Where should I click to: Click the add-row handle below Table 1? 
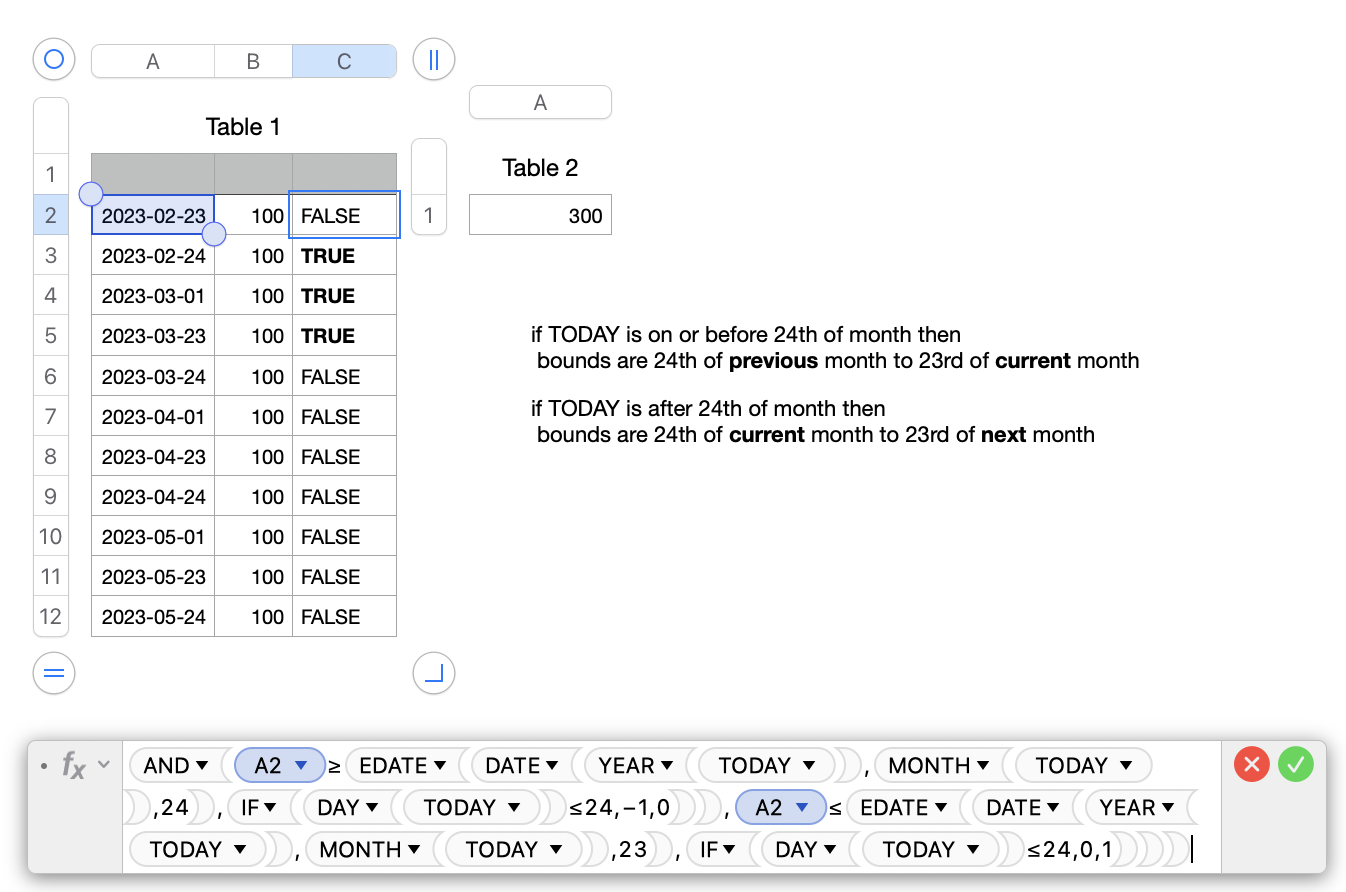point(53,673)
